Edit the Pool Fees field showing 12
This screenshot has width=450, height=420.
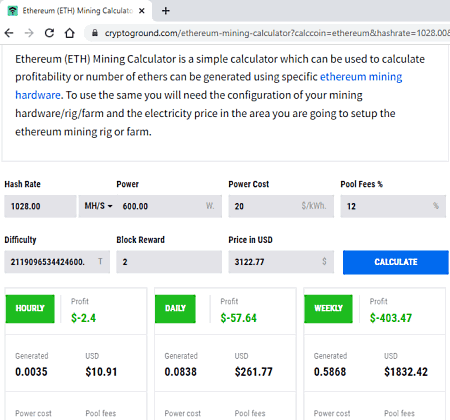coord(393,206)
